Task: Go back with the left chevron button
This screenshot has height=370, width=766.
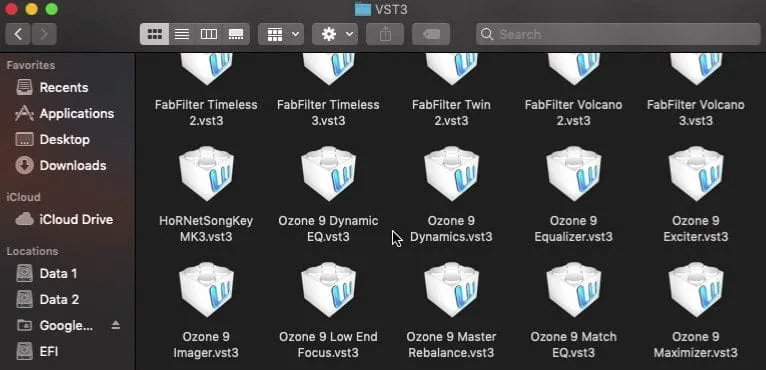Action: pyautogui.click(x=19, y=34)
